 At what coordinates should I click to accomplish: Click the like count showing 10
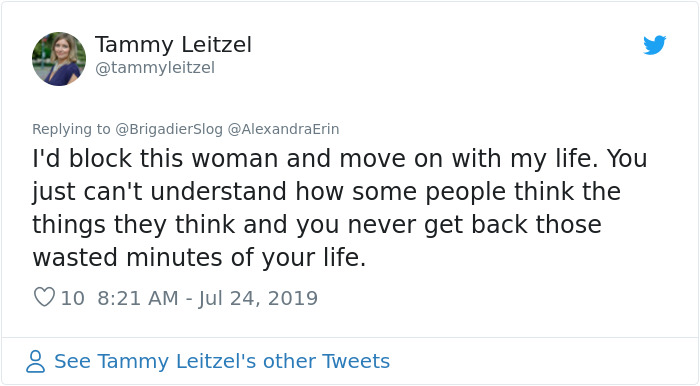(x=72, y=298)
